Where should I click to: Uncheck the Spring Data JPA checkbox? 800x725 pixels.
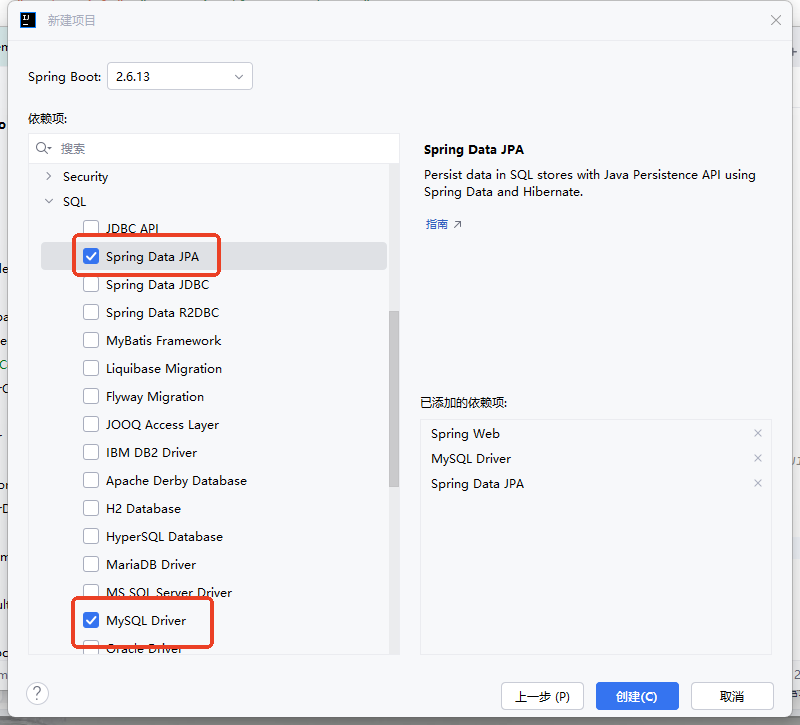(91, 256)
